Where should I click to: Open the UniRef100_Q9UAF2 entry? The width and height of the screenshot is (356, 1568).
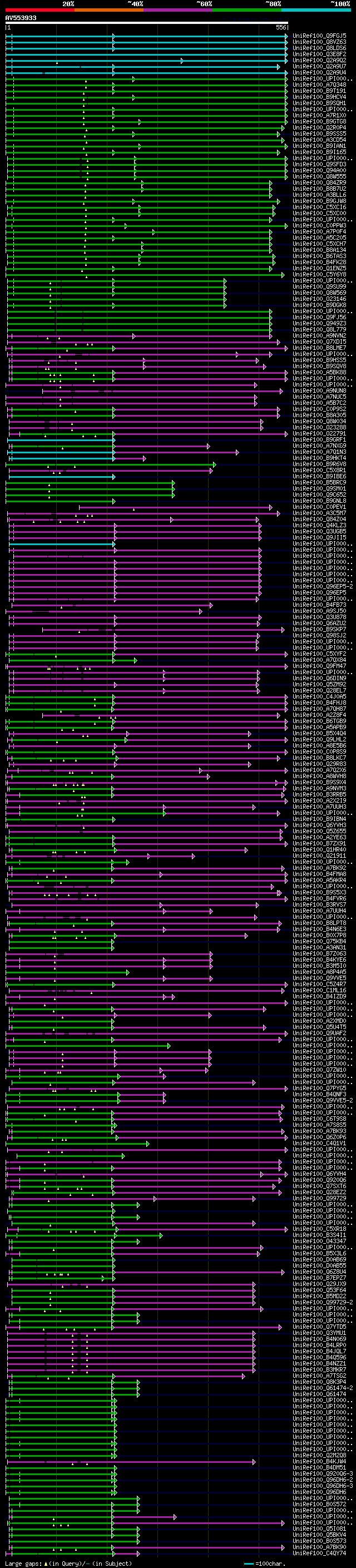click(319, 1033)
